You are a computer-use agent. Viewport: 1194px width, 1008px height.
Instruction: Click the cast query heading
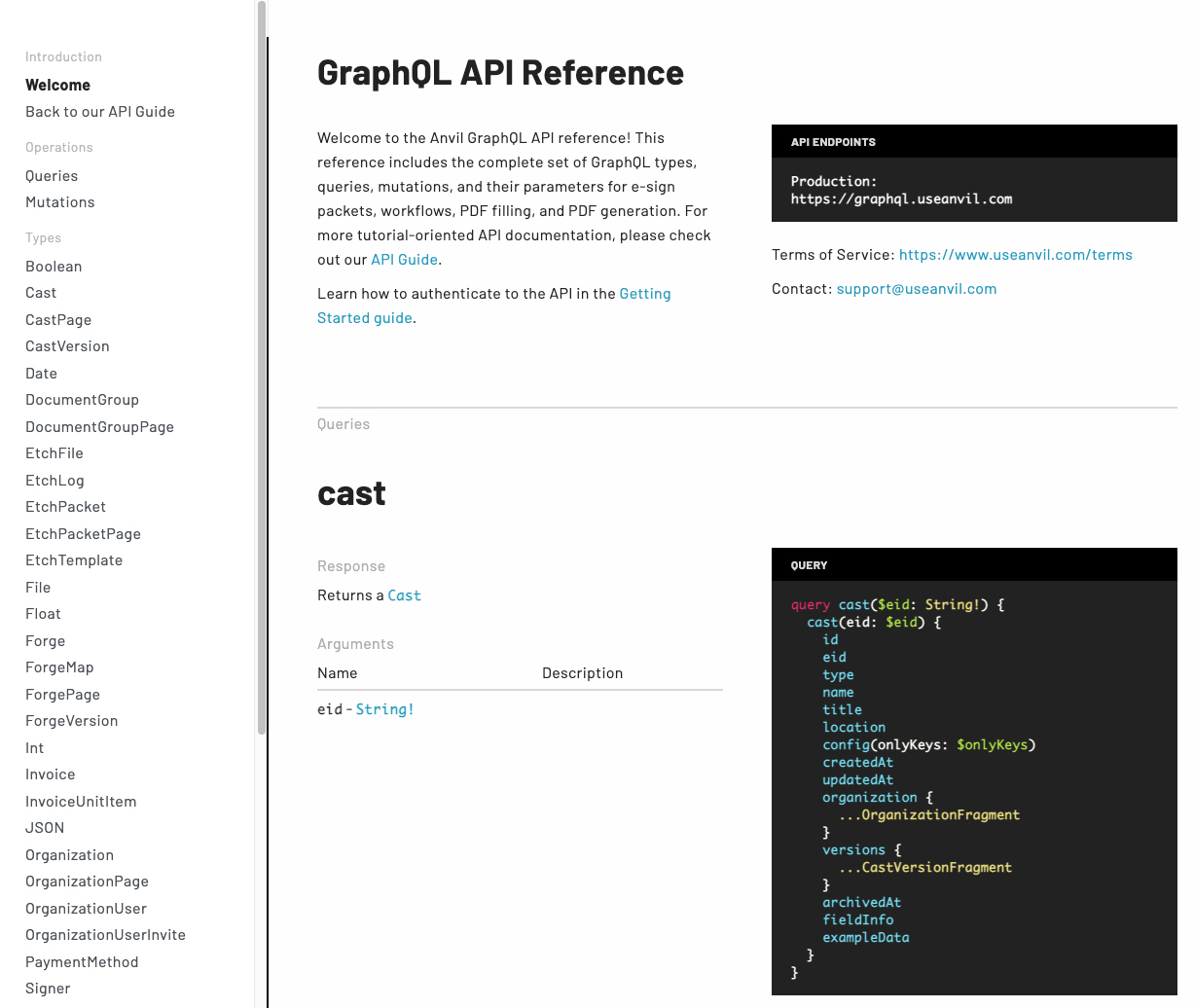pos(351,493)
